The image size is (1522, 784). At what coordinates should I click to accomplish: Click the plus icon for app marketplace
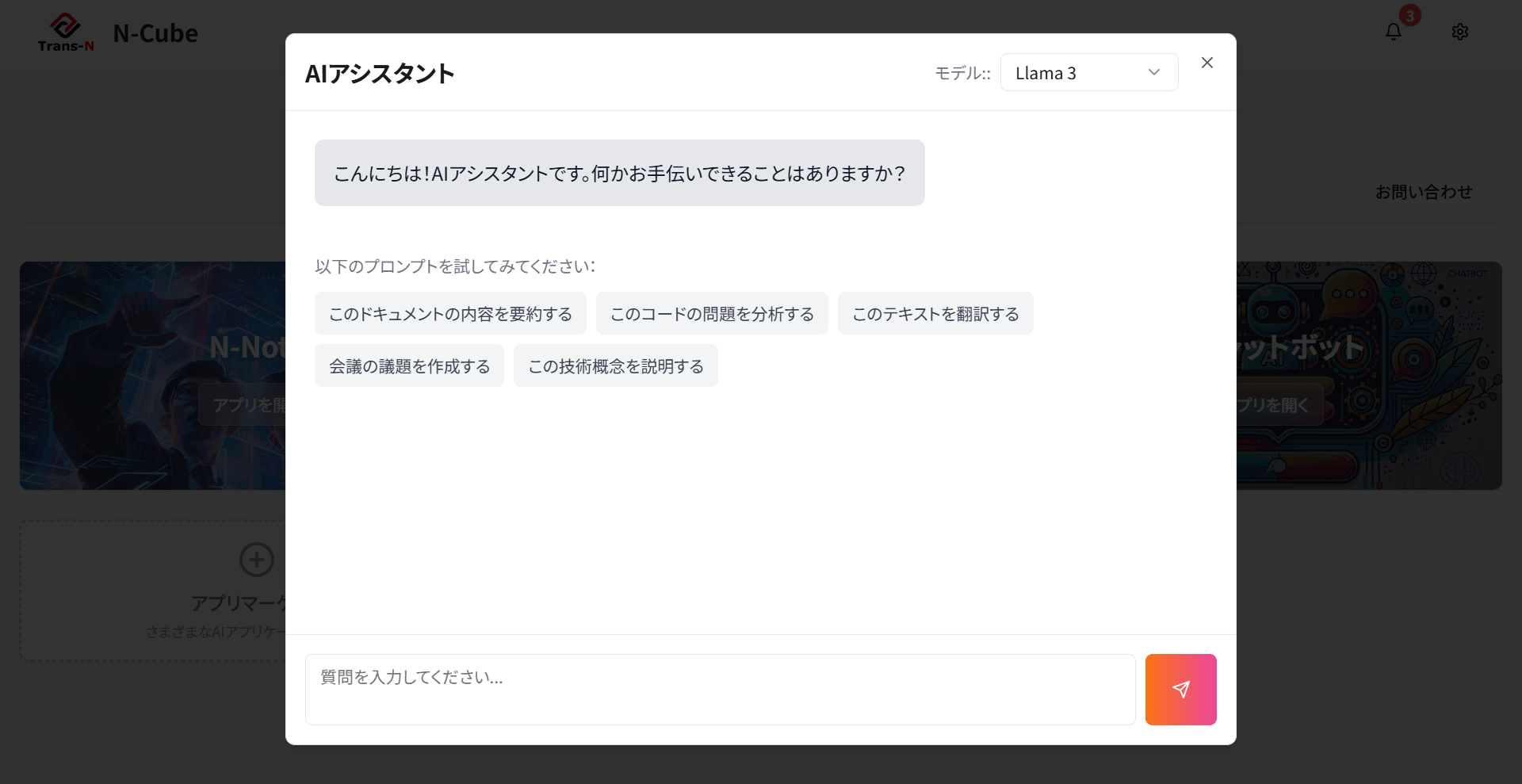[x=256, y=560]
